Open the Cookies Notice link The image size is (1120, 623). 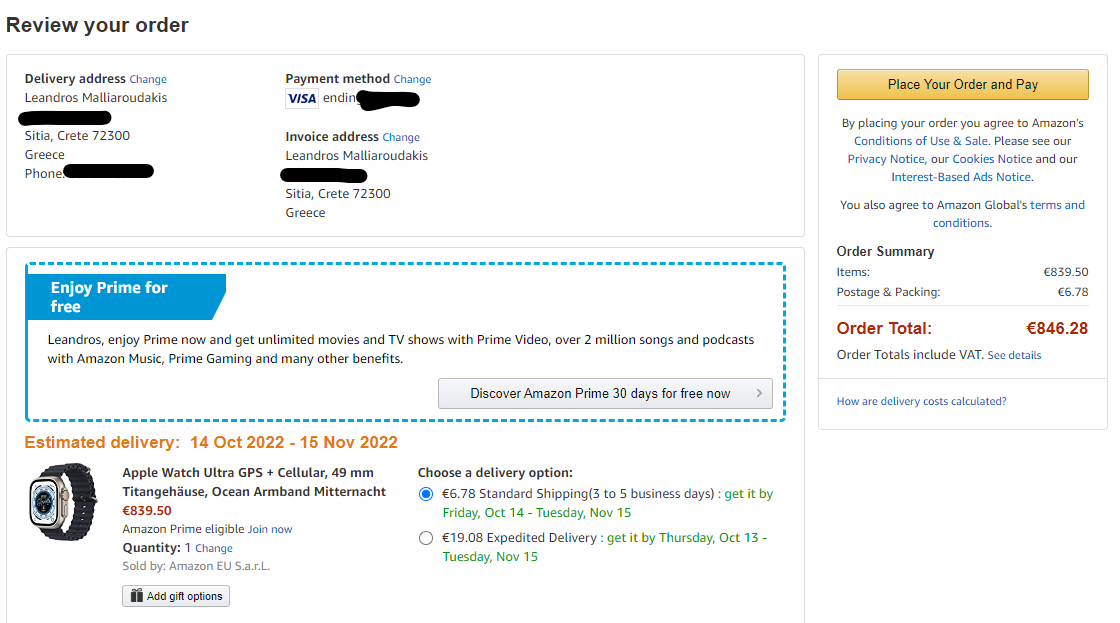pos(992,159)
